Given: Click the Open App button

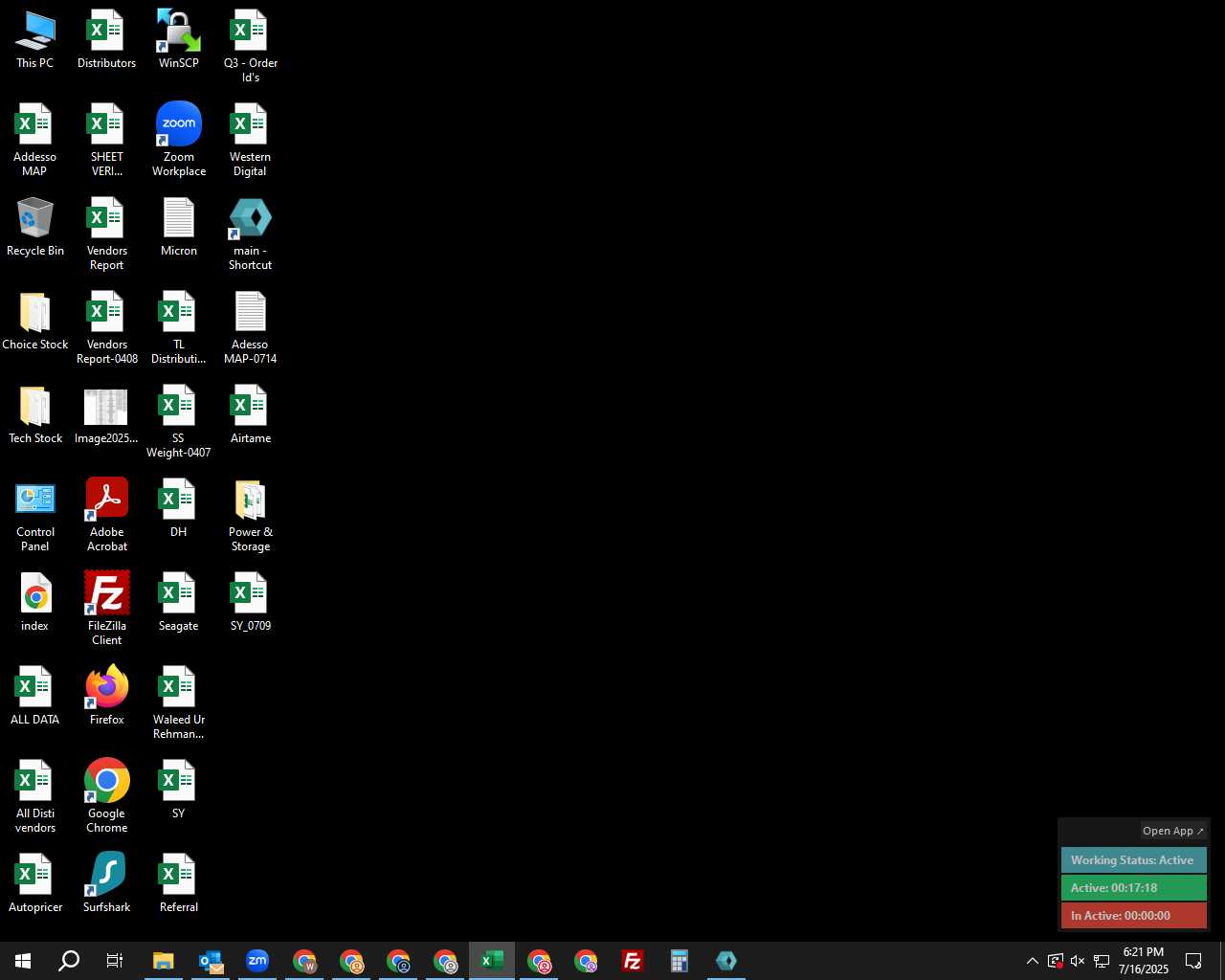Looking at the screenshot, I should click(x=1172, y=831).
